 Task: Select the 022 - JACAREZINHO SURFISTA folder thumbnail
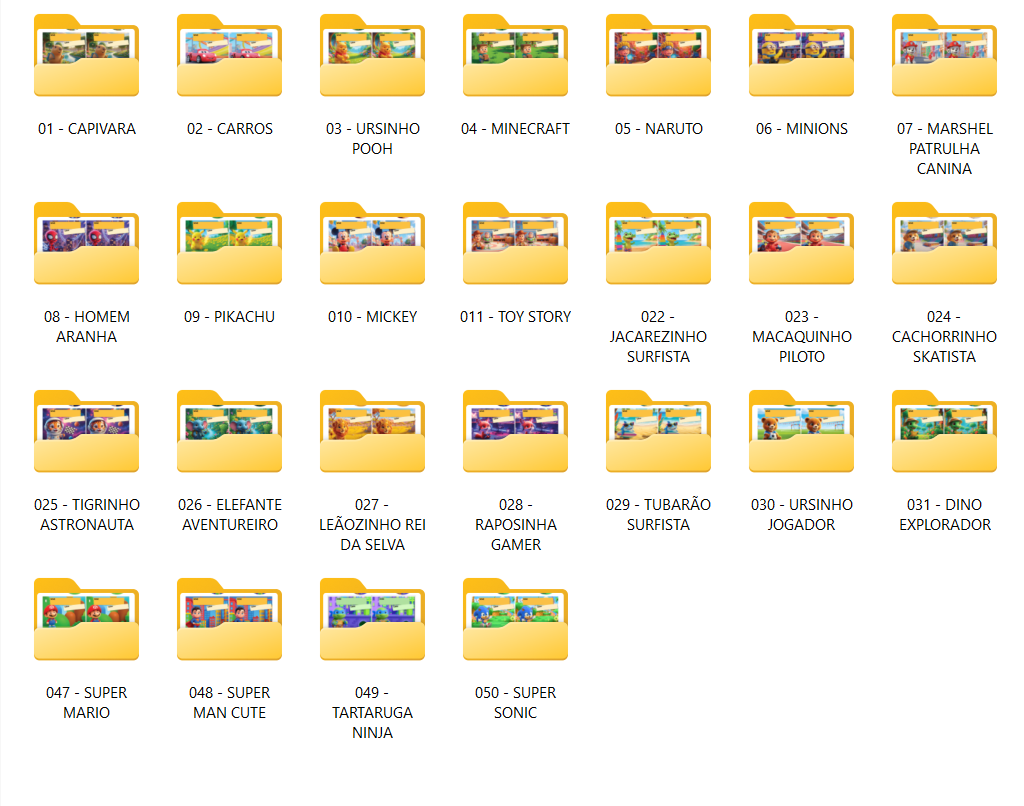coord(658,245)
